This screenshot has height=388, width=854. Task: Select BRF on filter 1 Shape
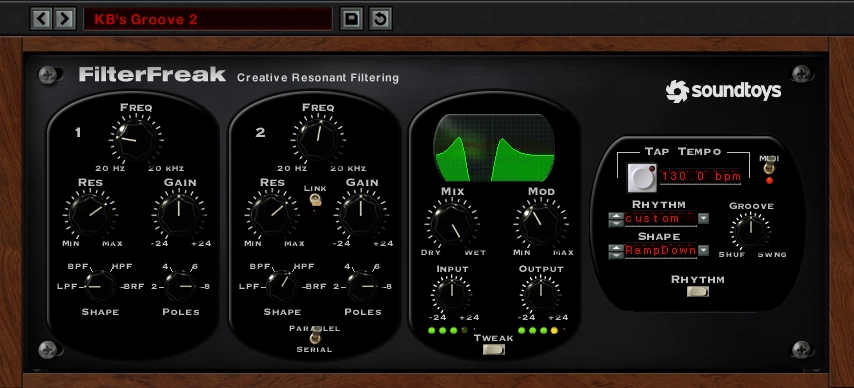(135, 286)
